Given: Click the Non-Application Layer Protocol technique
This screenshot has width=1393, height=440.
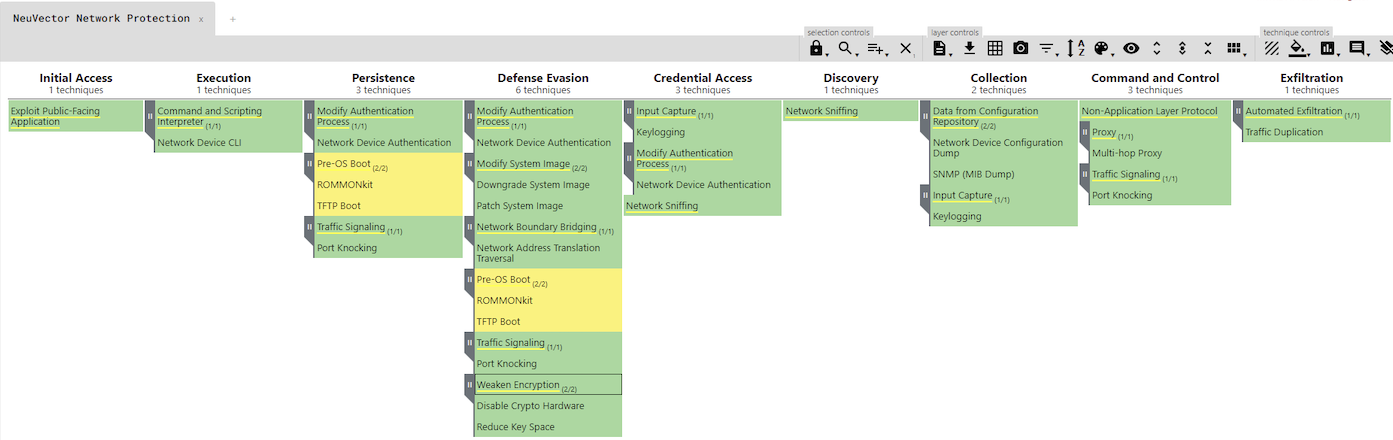Looking at the screenshot, I should point(1149,111).
